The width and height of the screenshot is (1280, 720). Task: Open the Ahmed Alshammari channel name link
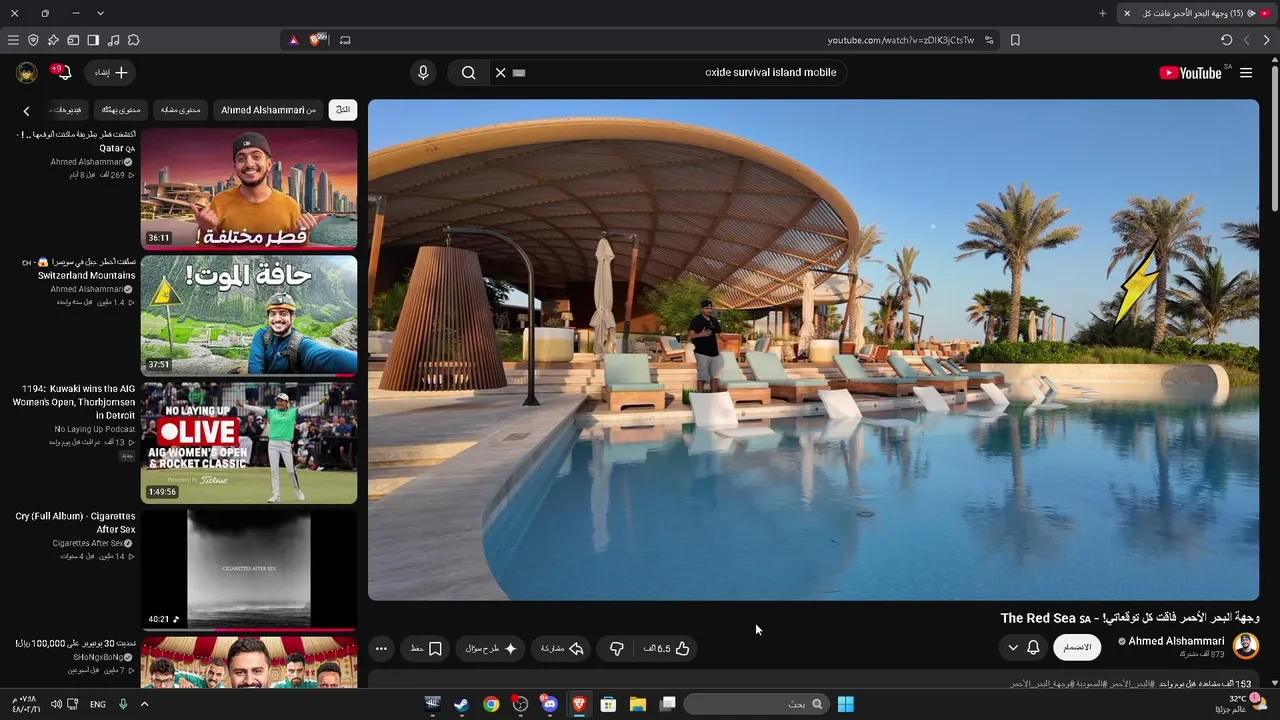tap(1176, 641)
